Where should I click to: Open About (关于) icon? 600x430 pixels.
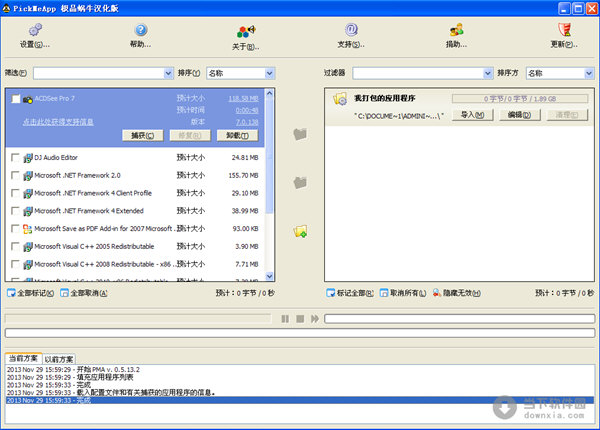pyautogui.click(x=246, y=31)
